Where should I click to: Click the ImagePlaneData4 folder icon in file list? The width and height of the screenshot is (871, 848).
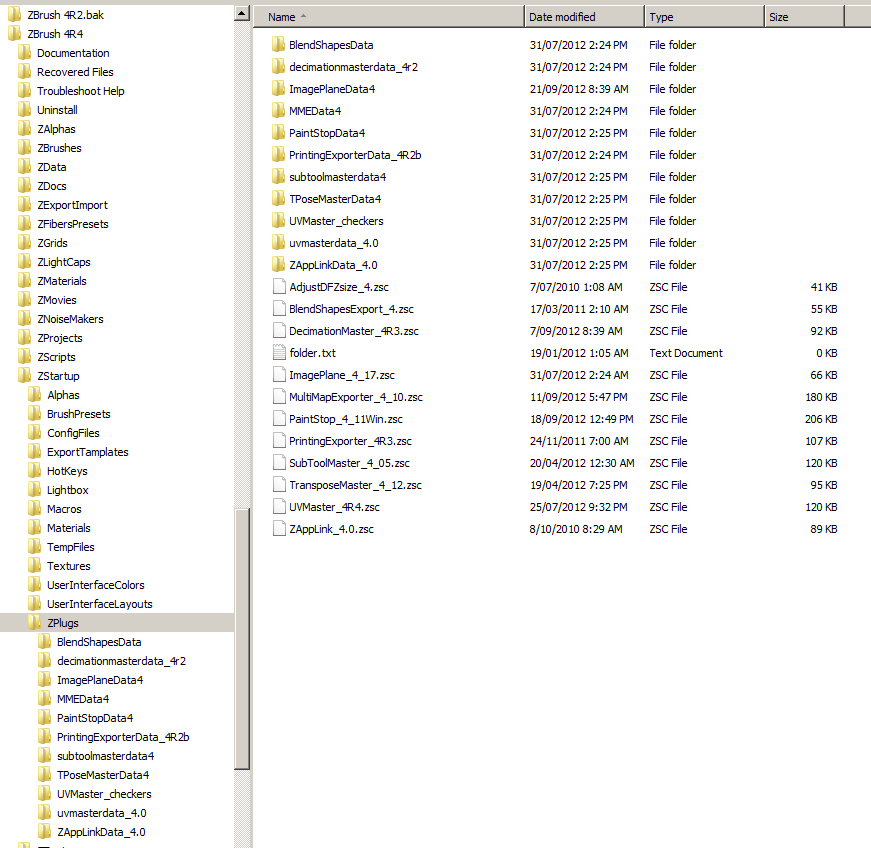tap(278, 89)
